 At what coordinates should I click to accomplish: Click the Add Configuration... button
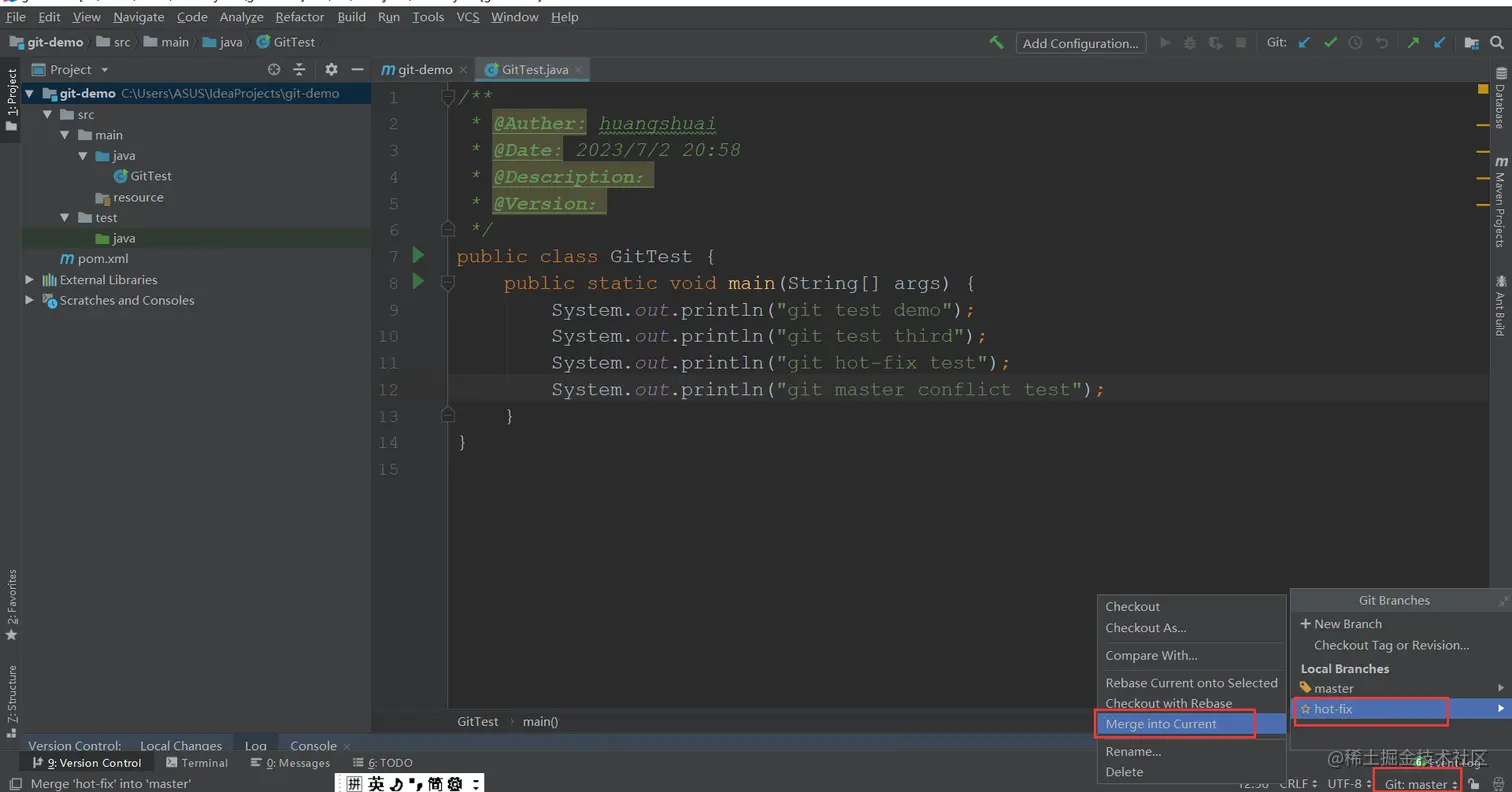tap(1081, 43)
